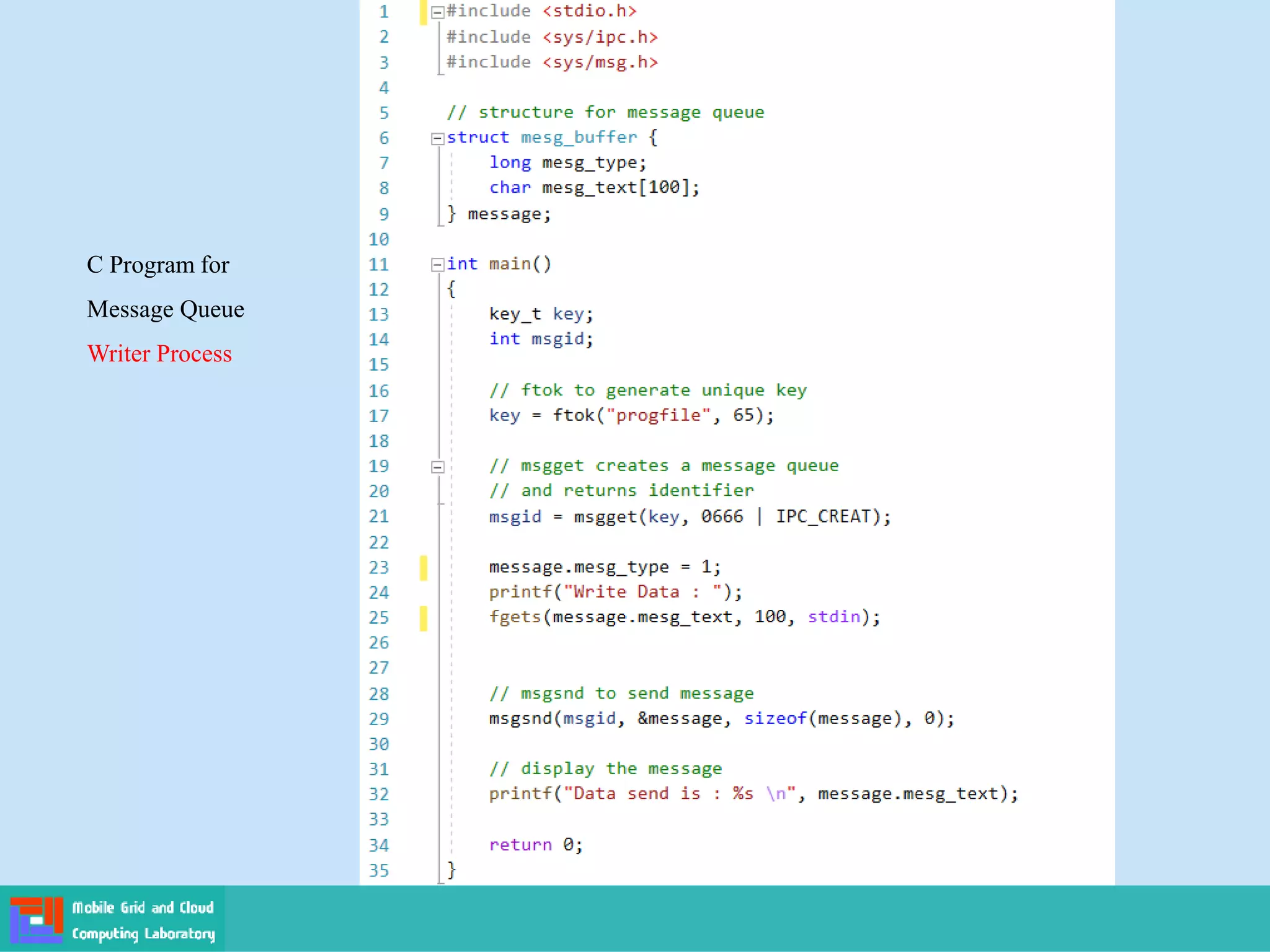Collapse the #include block at line 1

(437, 12)
